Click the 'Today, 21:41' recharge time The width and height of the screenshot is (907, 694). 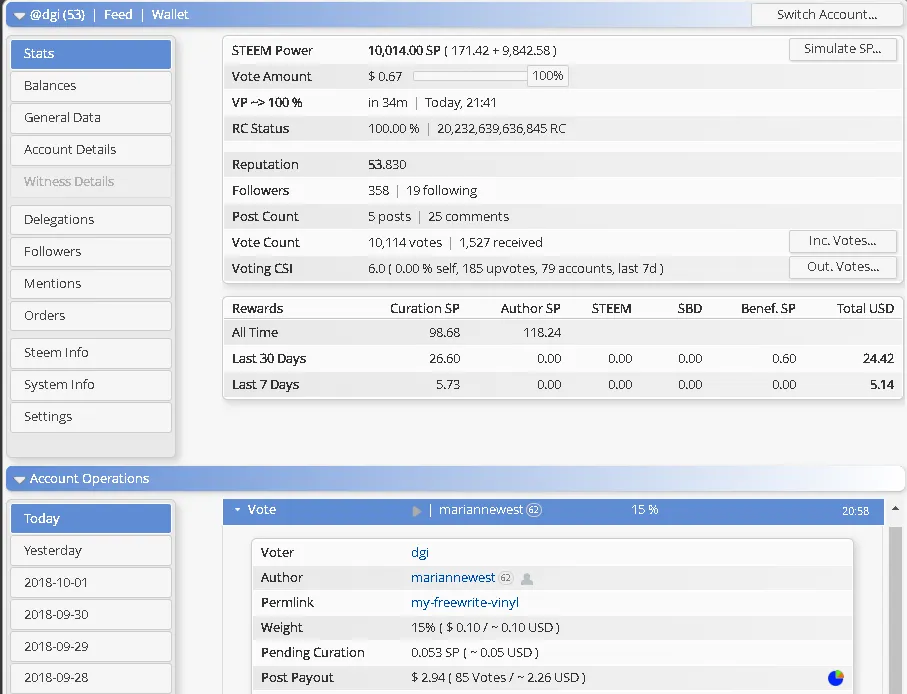coord(460,103)
